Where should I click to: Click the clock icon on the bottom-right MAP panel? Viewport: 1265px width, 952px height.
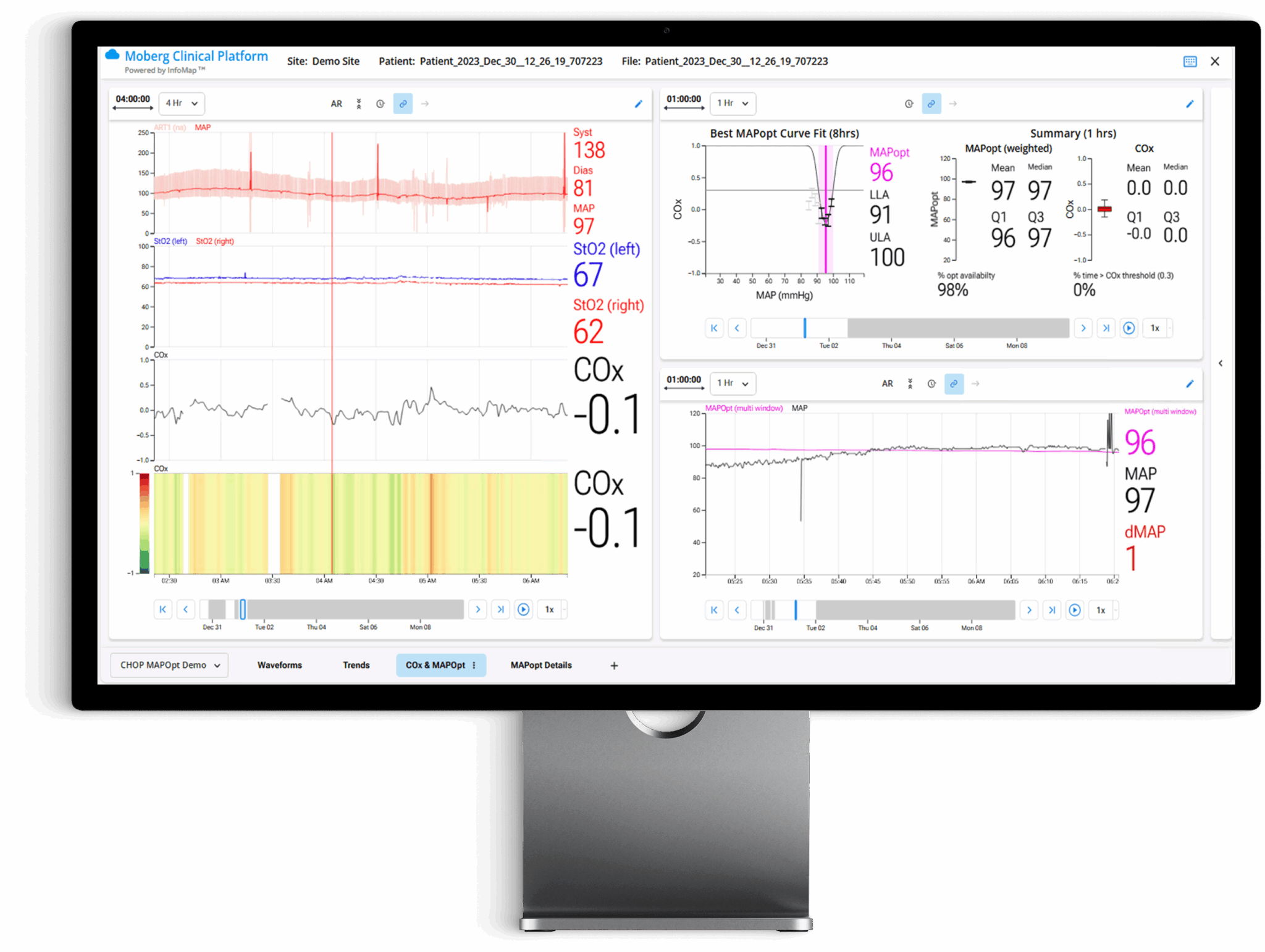point(931,383)
